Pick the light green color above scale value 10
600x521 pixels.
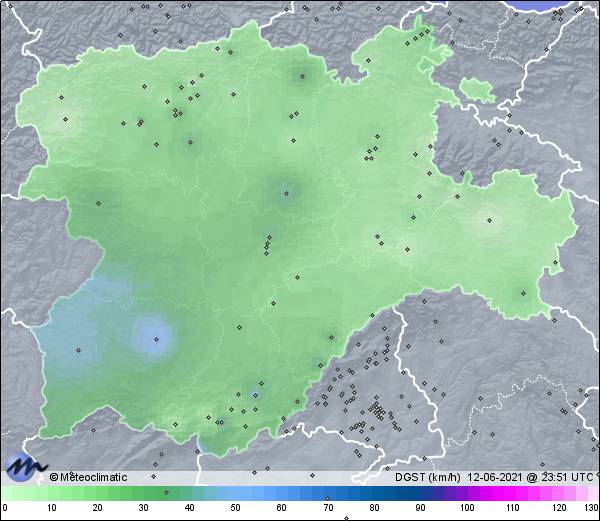(52, 494)
